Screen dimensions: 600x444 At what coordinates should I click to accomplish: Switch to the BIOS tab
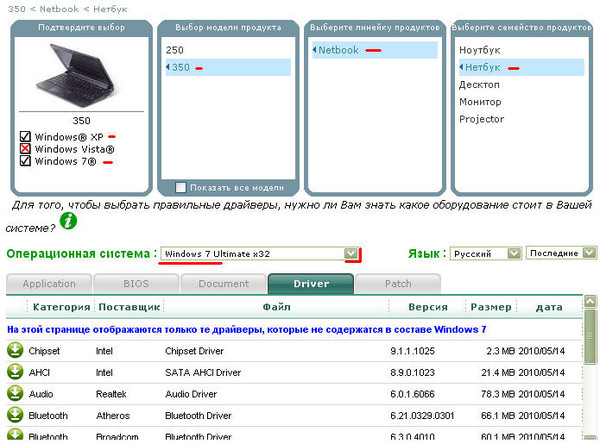136,284
